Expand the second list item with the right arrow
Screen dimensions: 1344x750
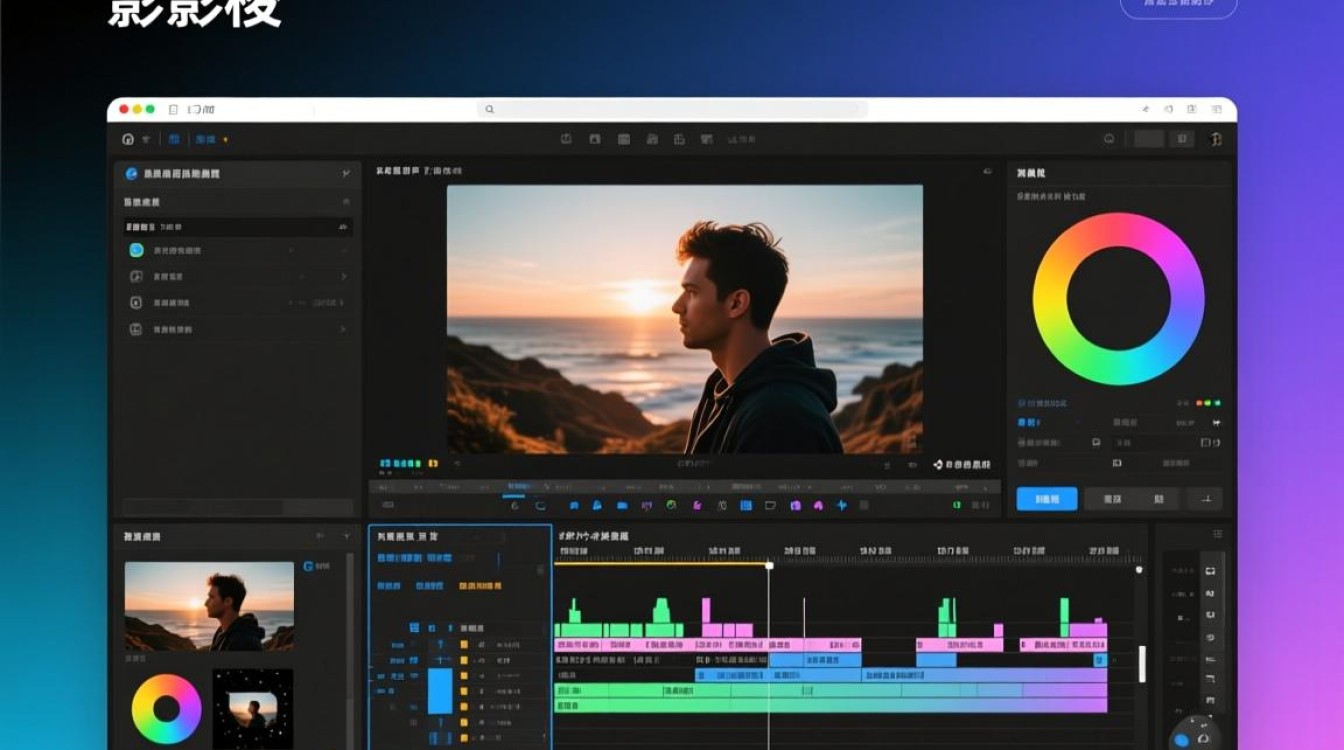344,276
